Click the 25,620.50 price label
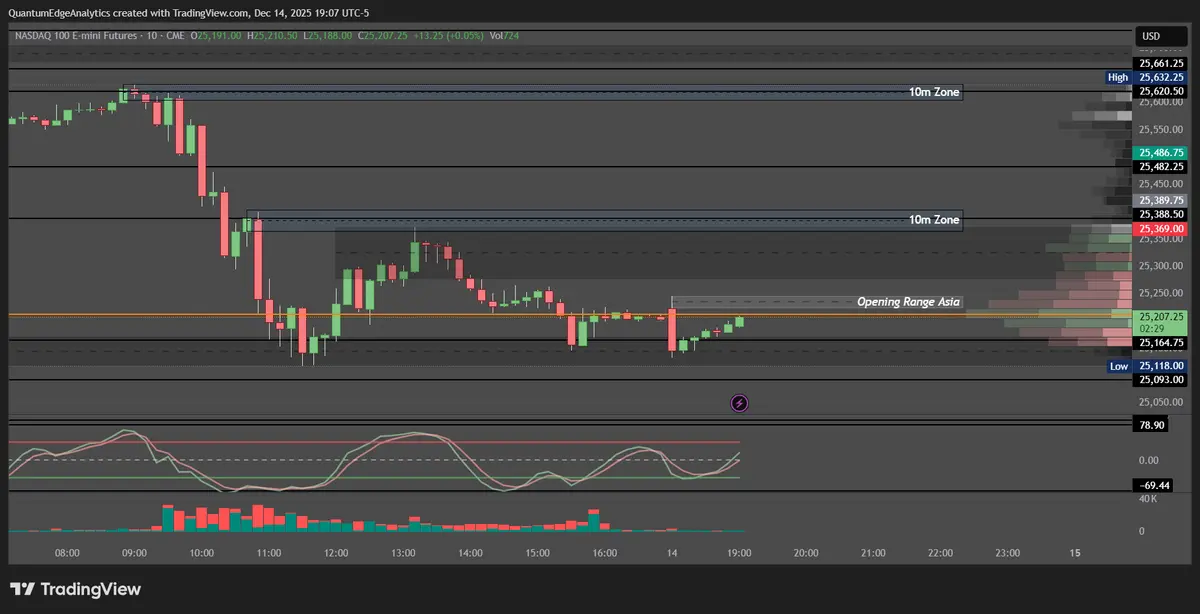The width and height of the screenshot is (1200, 614). (x=1161, y=91)
